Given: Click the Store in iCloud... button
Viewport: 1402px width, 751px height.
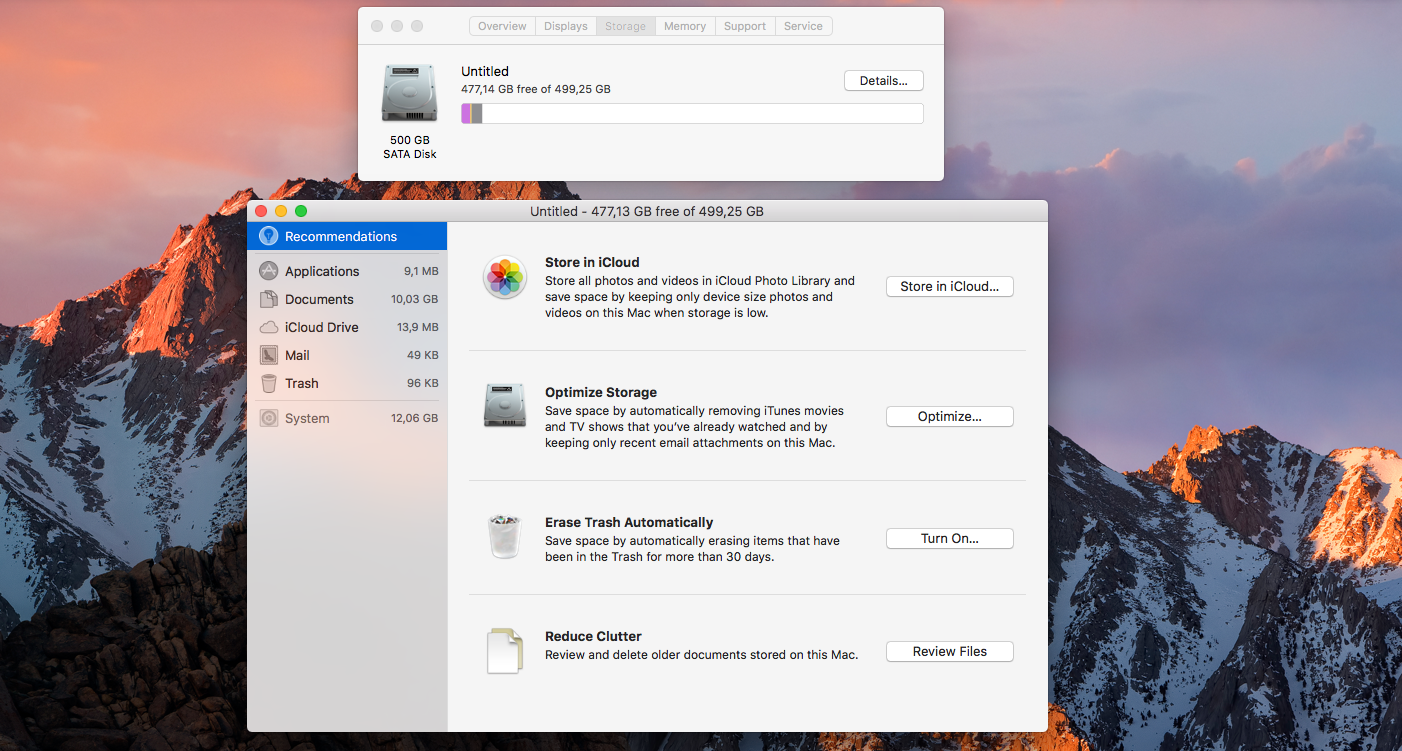Looking at the screenshot, I should point(950,286).
